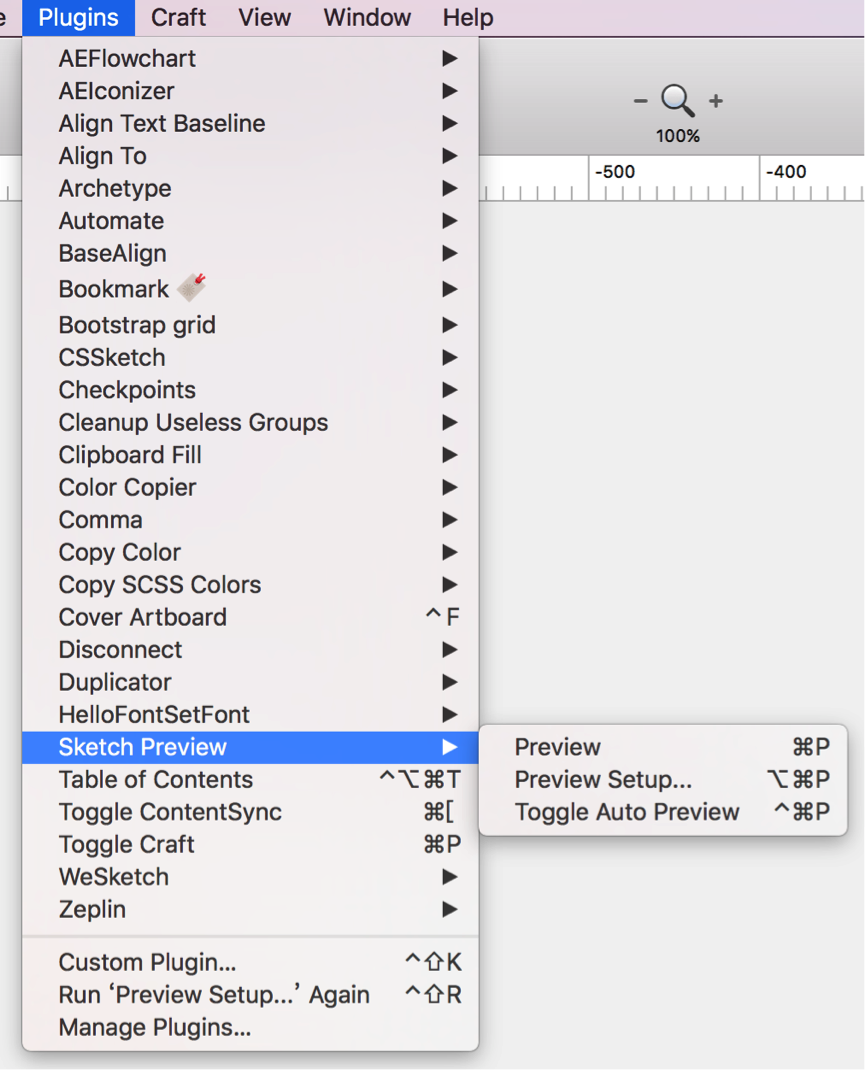Click the zoom magnifier icon
The width and height of the screenshot is (865, 1070).
677,101
